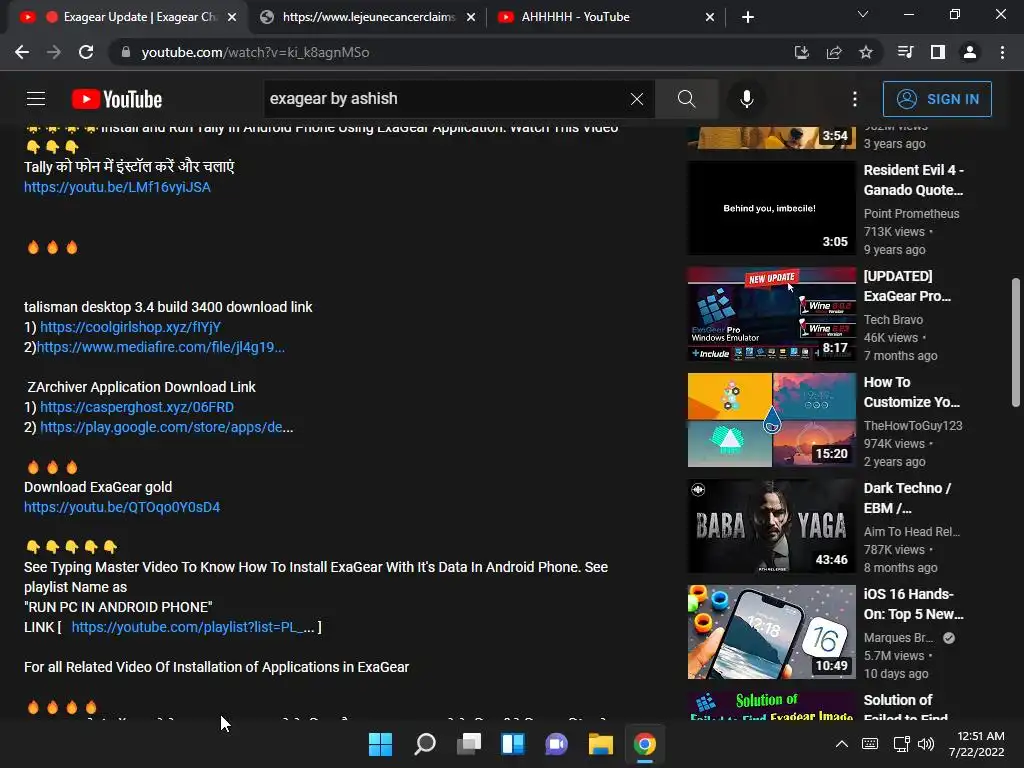Open Chrome three-dot menu
1024x768 pixels.
click(x=1002, y=52)
